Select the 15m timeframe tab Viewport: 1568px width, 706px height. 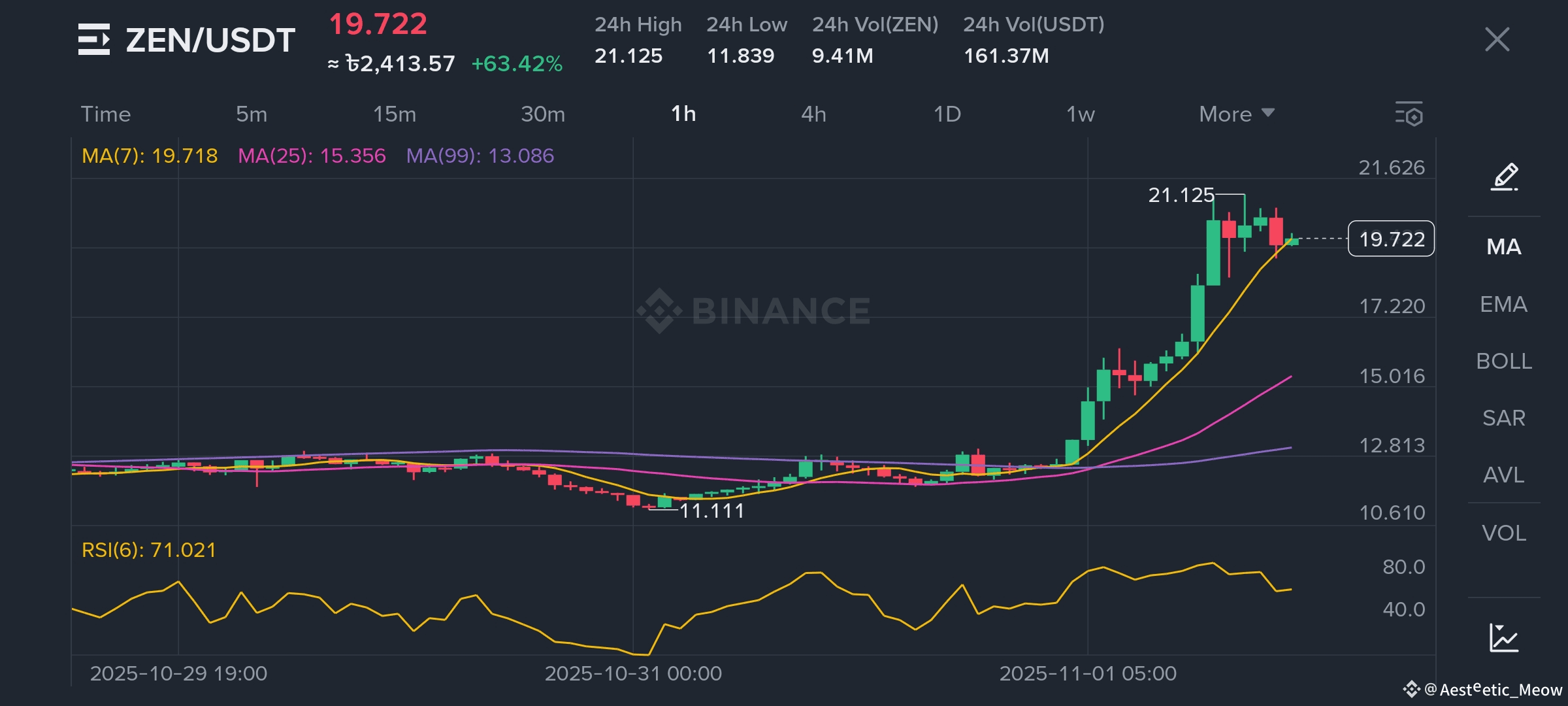point(394,114)
